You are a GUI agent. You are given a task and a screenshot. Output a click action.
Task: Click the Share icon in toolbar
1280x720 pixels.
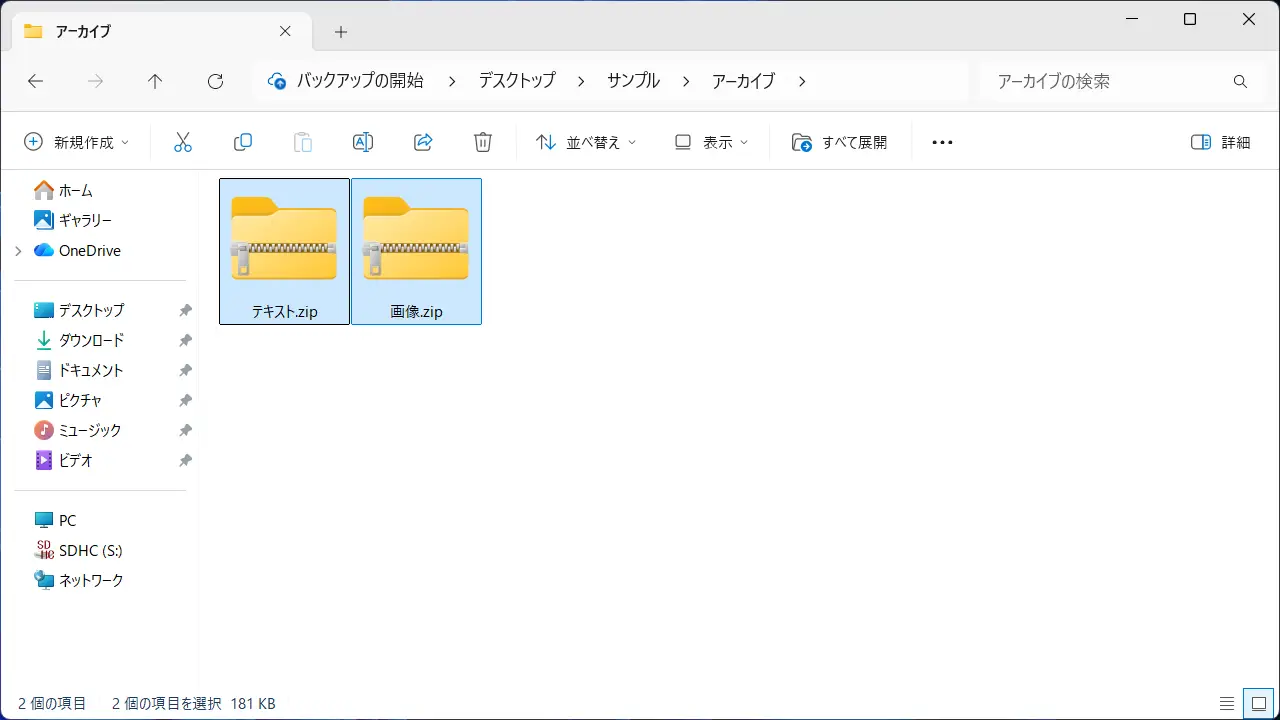pos(423,142)
